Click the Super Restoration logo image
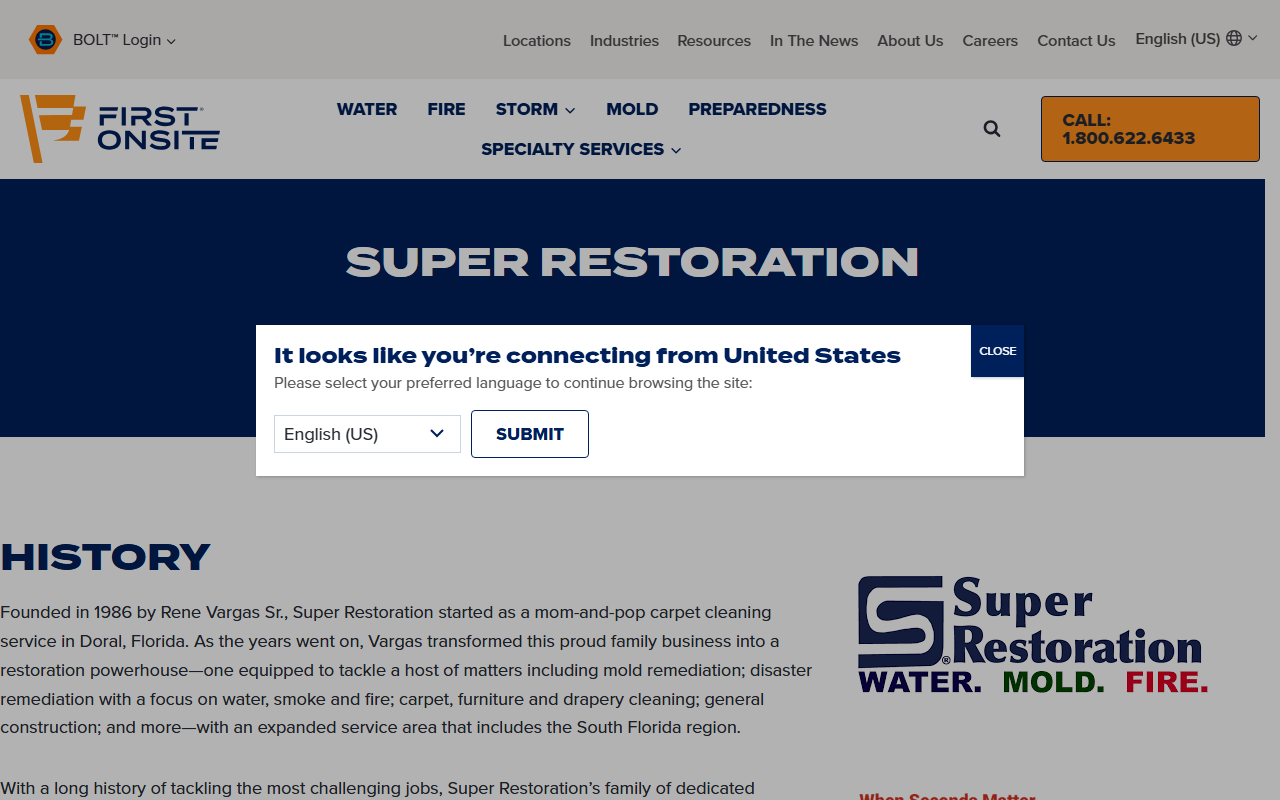1280x800 pixels. 1033,634
